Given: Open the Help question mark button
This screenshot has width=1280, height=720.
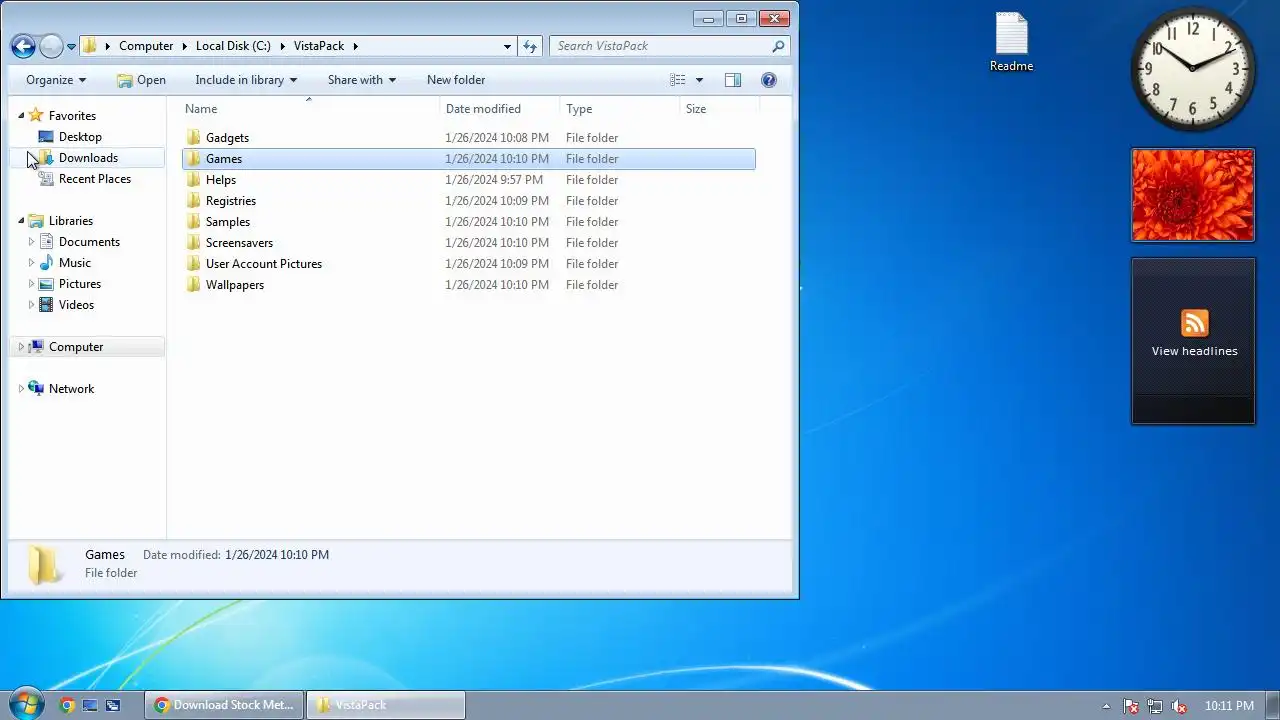Looking at the screenshot, I should point(769,80).
